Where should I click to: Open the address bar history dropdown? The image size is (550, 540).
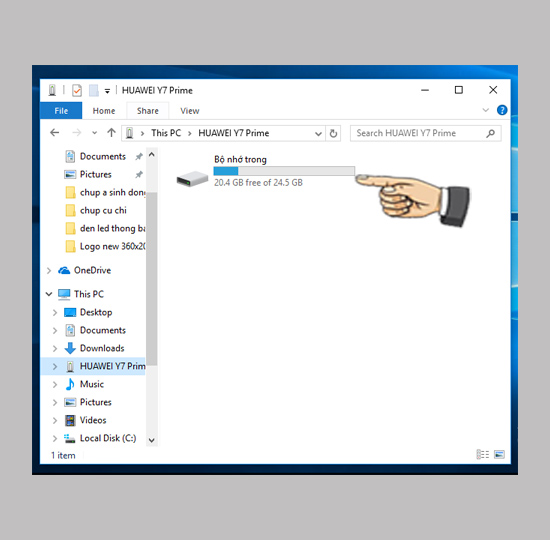click(x=318, y=133)
